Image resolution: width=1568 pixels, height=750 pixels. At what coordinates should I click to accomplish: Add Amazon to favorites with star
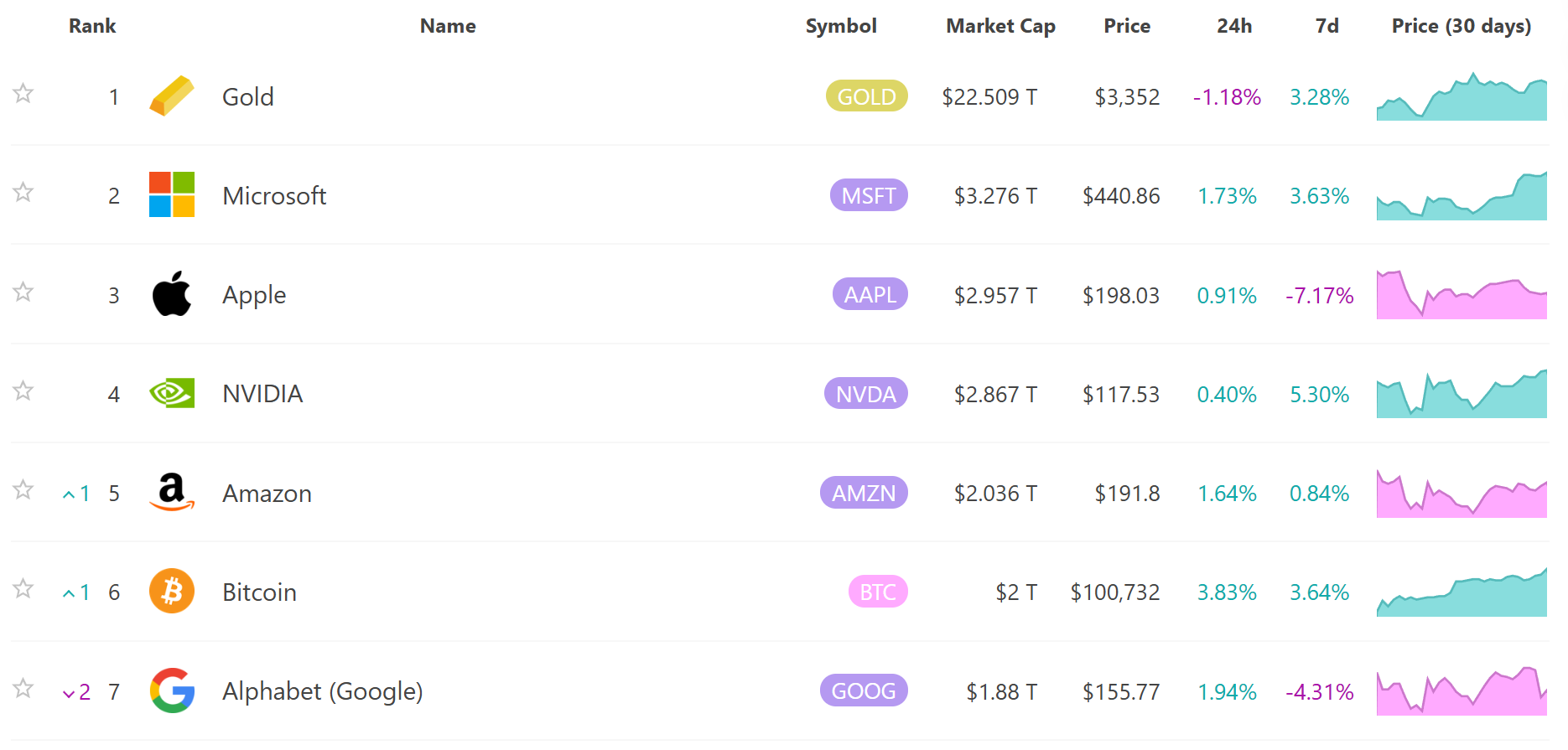[23, 489]
